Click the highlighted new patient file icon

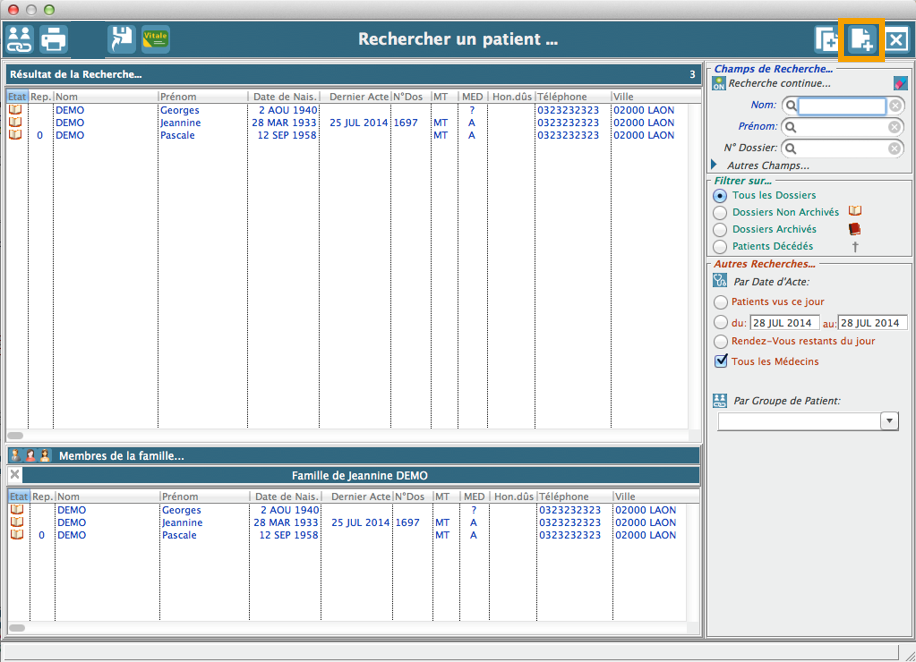[x=861, y=40]
